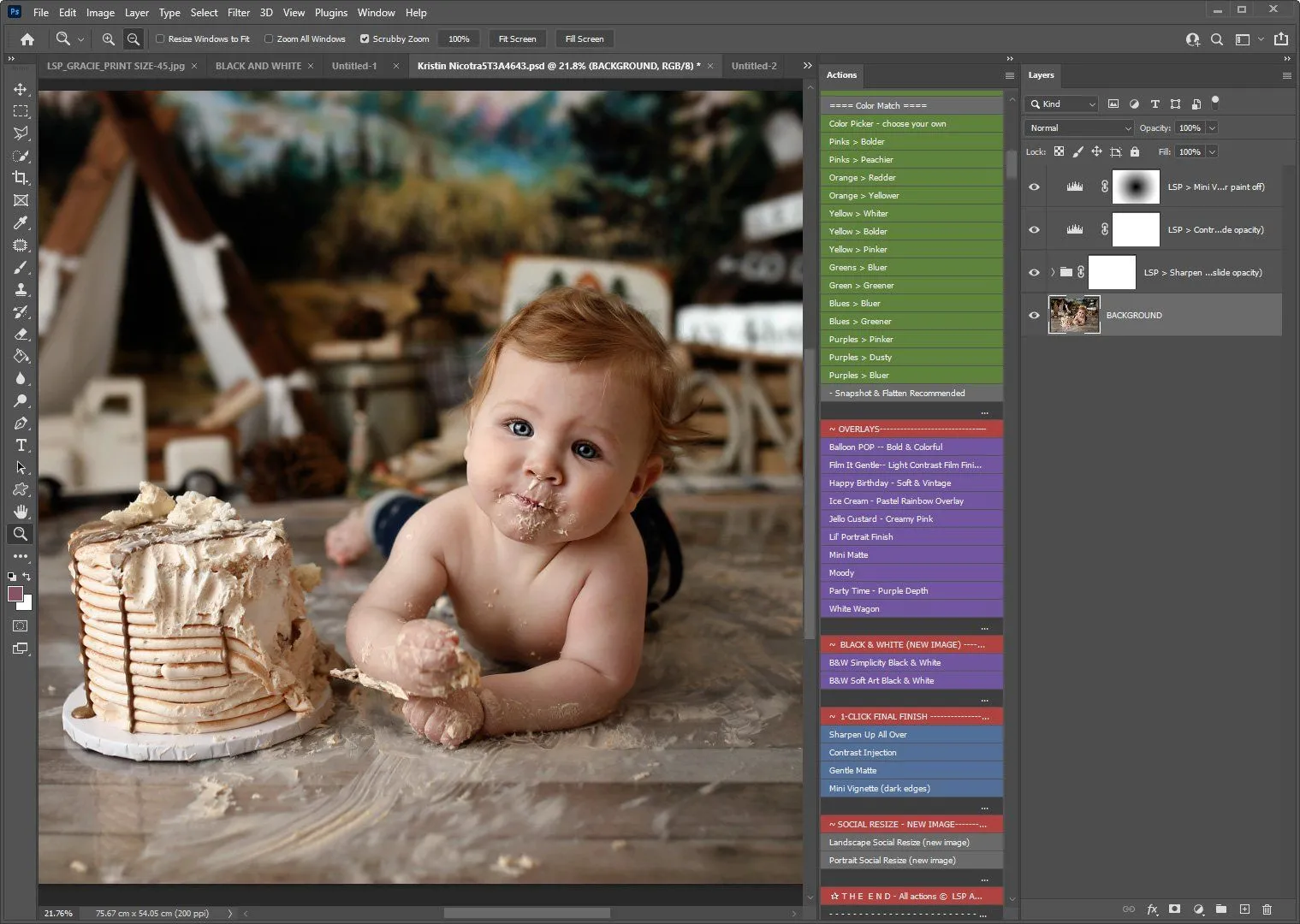
Task: Open the layer Kind filter dropdown
Action: point(1062,104)
